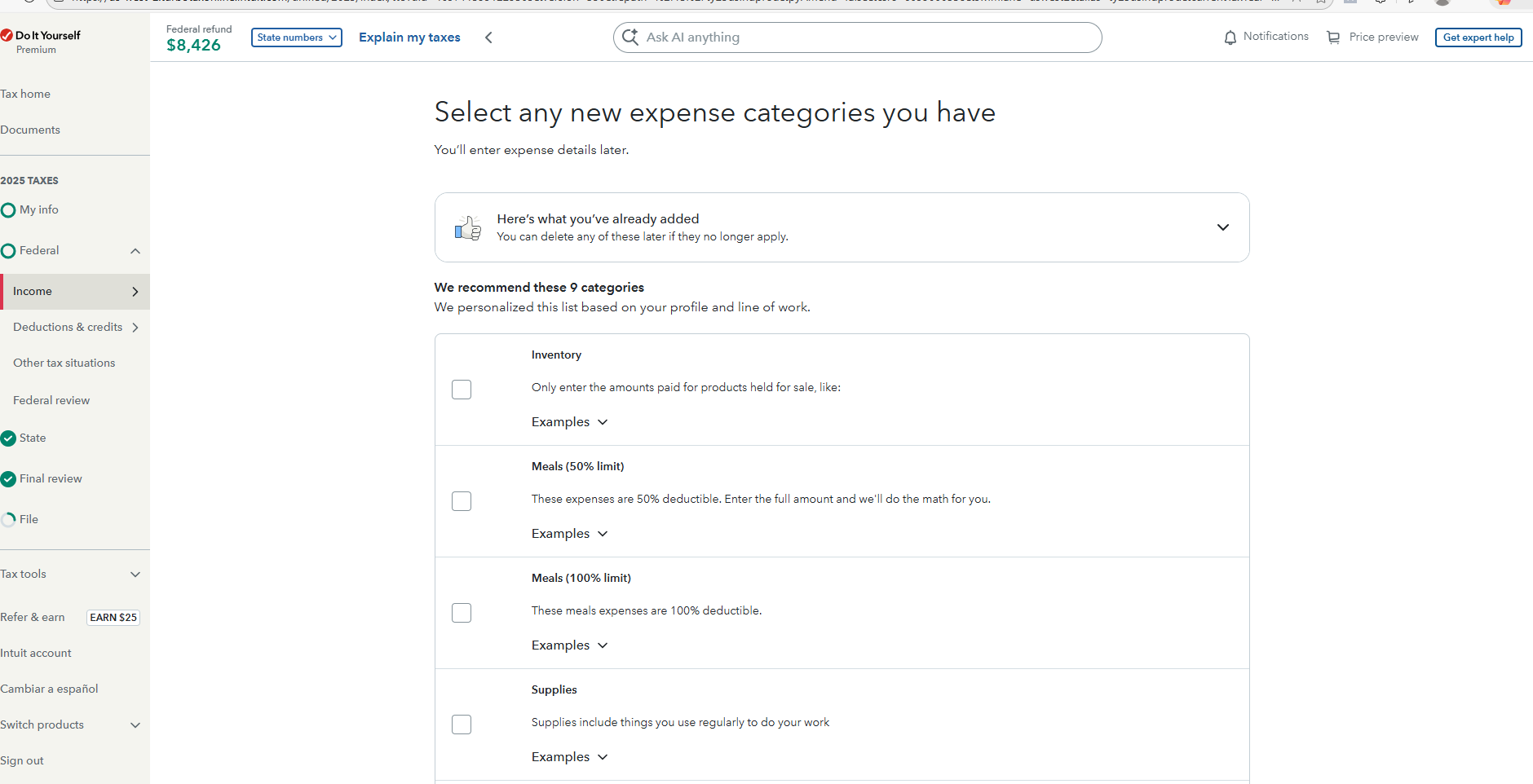Open the Explain my taxes link
Screen dimensions: 1533x784
[409, 37]
